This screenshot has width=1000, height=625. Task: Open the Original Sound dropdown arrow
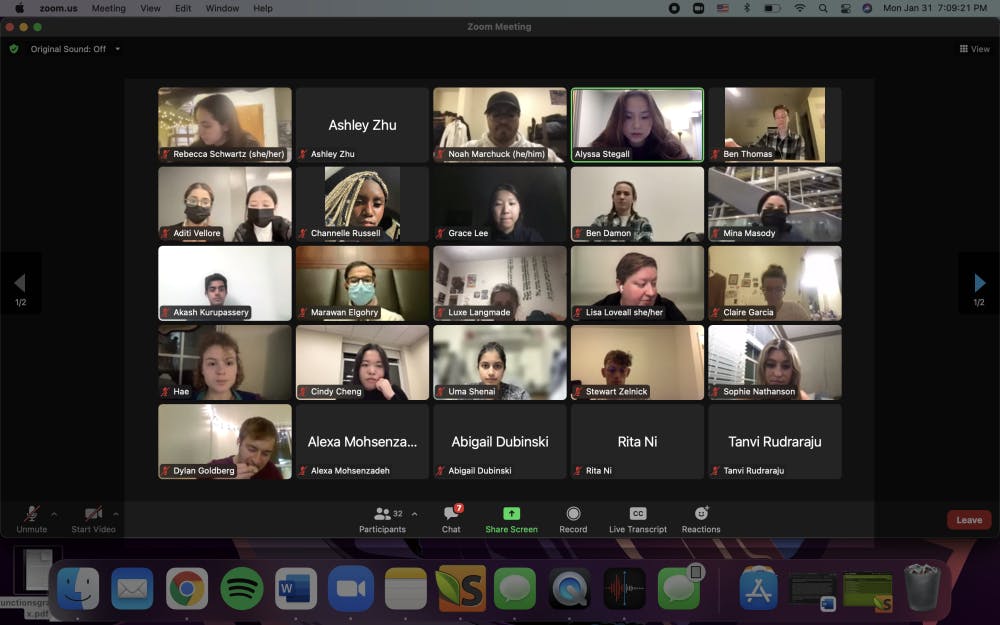click(x=117, y=49)
